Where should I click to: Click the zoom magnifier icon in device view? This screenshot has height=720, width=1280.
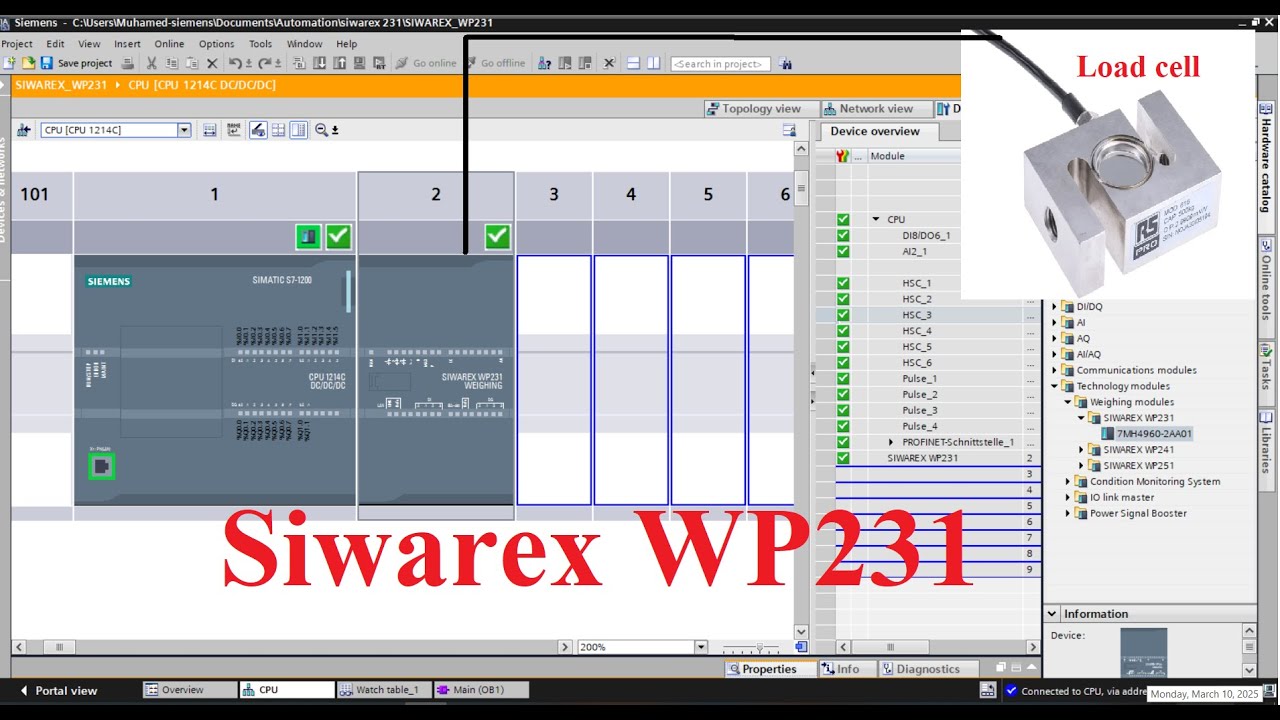pyautogui.click(x=322, y=130)
